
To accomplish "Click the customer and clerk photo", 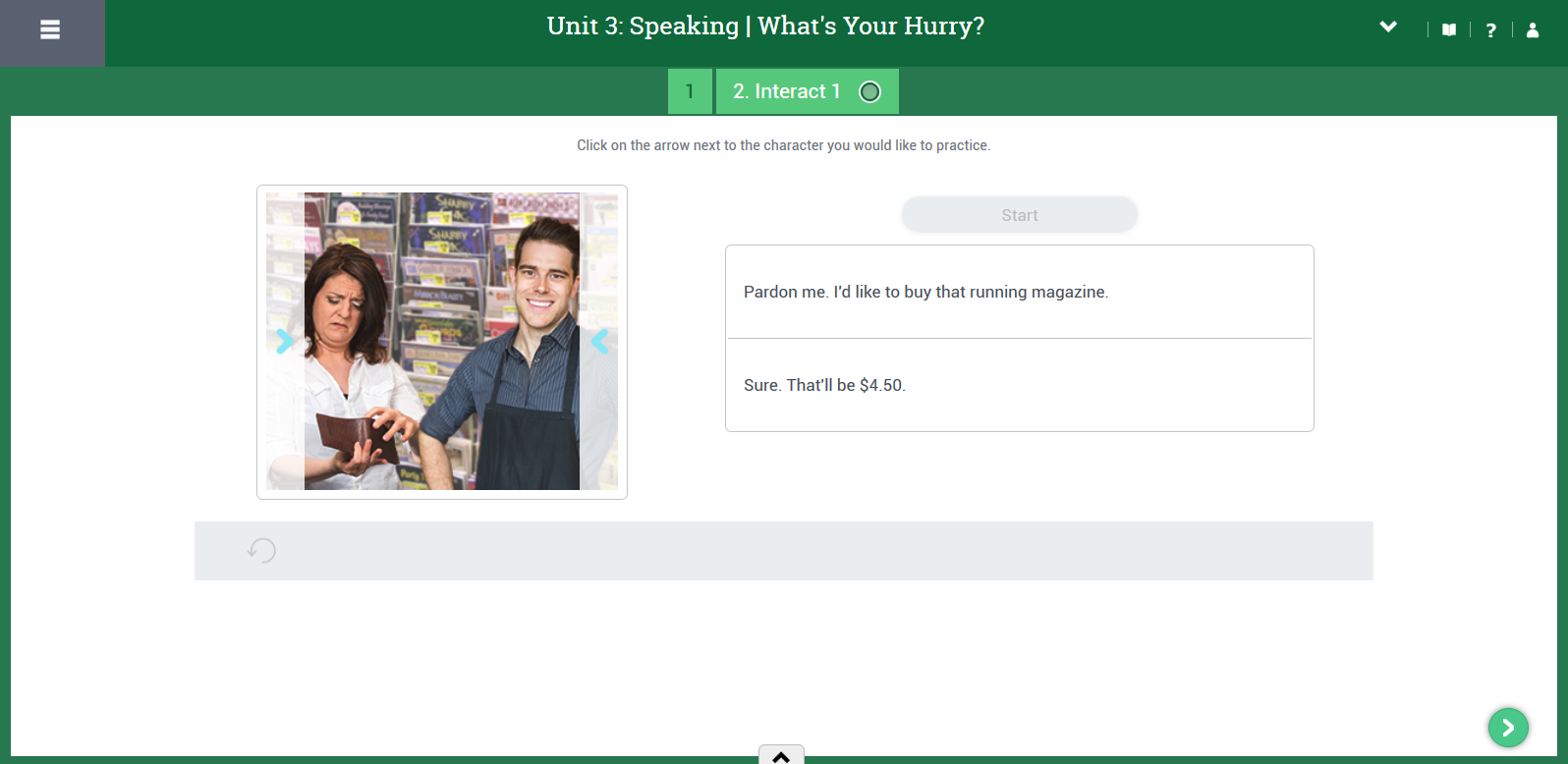I will tap(442, 341).
